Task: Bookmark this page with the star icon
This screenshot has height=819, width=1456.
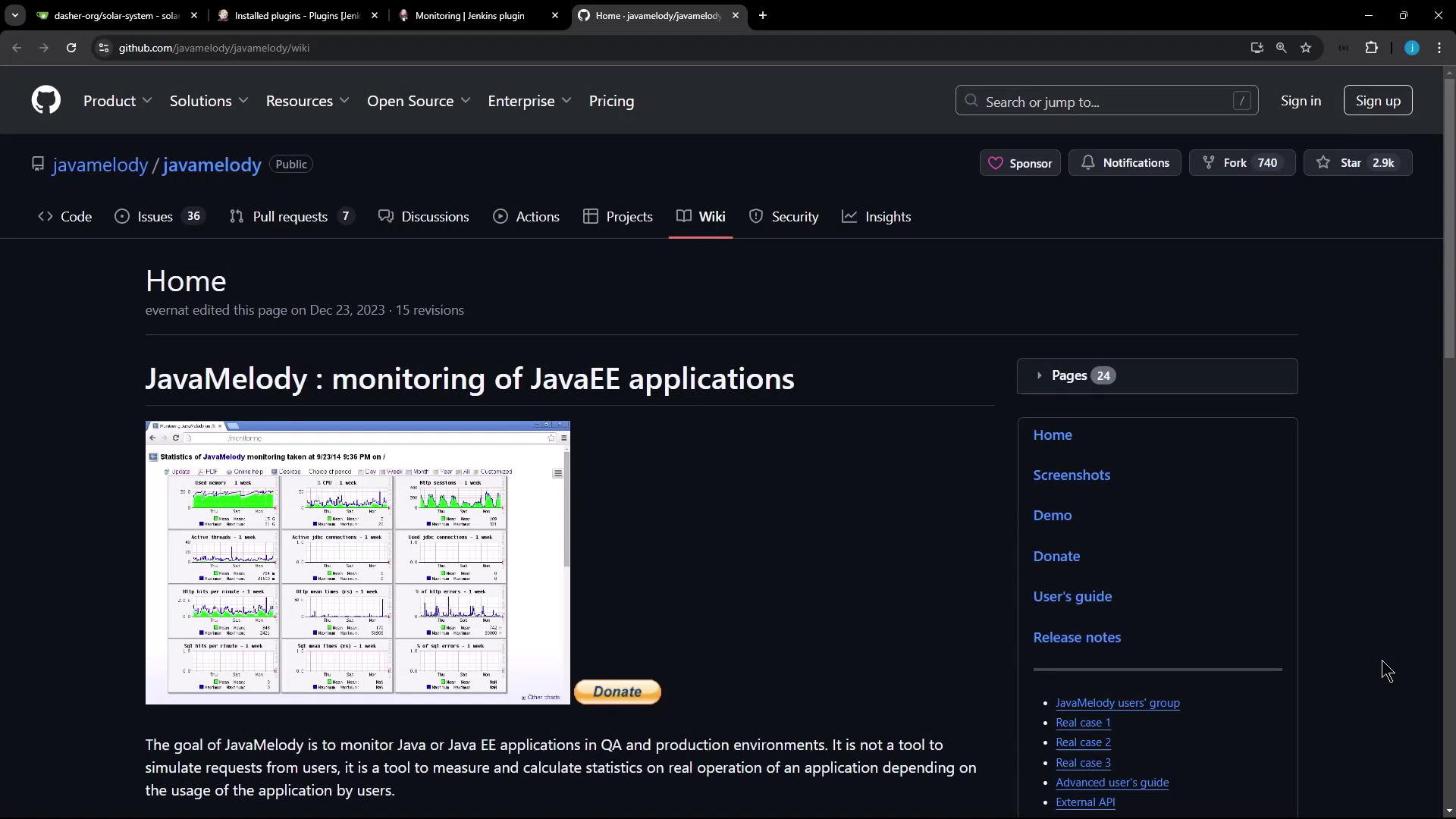Action: (x=1306, y=48)
